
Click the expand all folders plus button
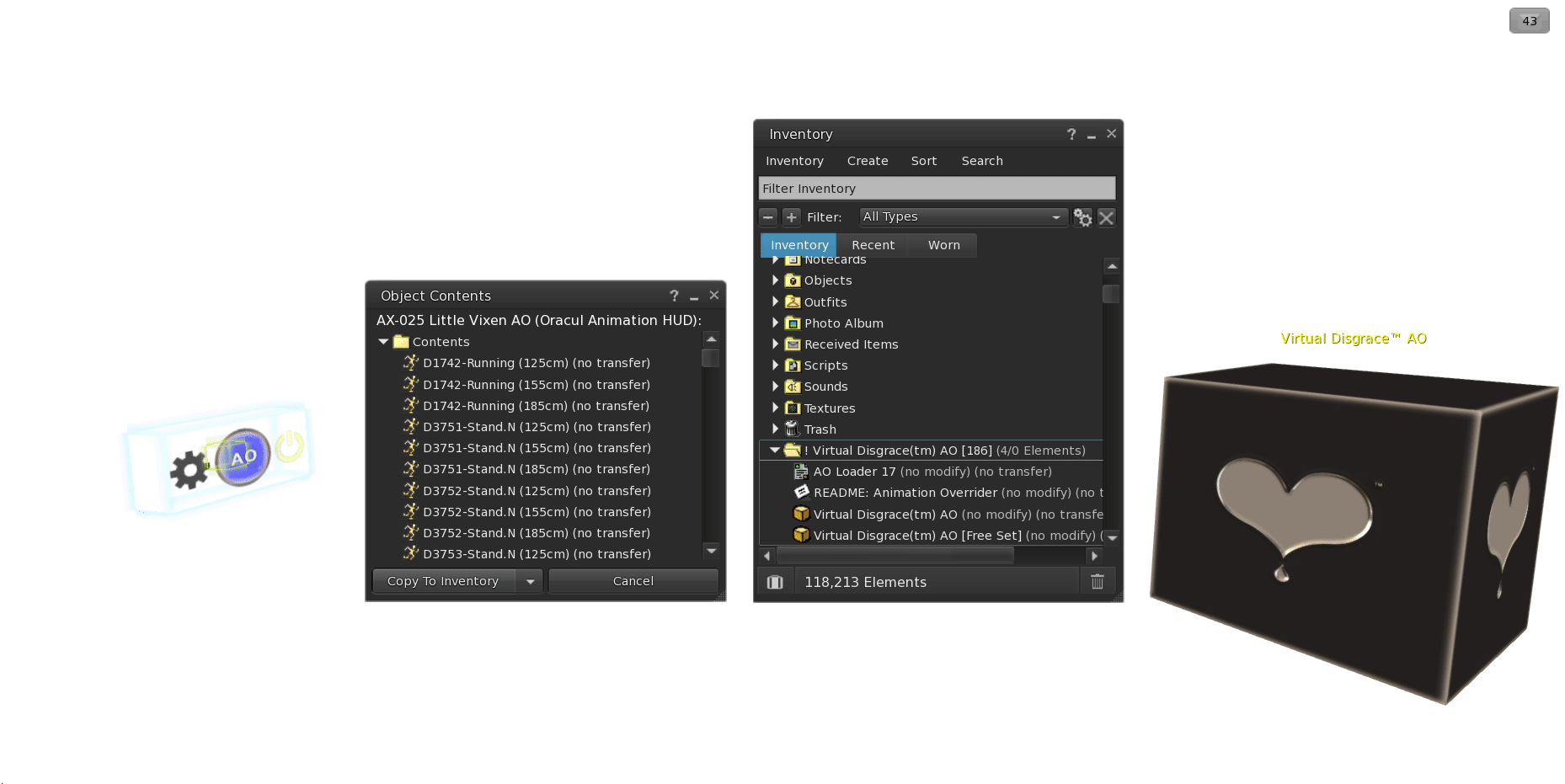click(x=791, y=217)
